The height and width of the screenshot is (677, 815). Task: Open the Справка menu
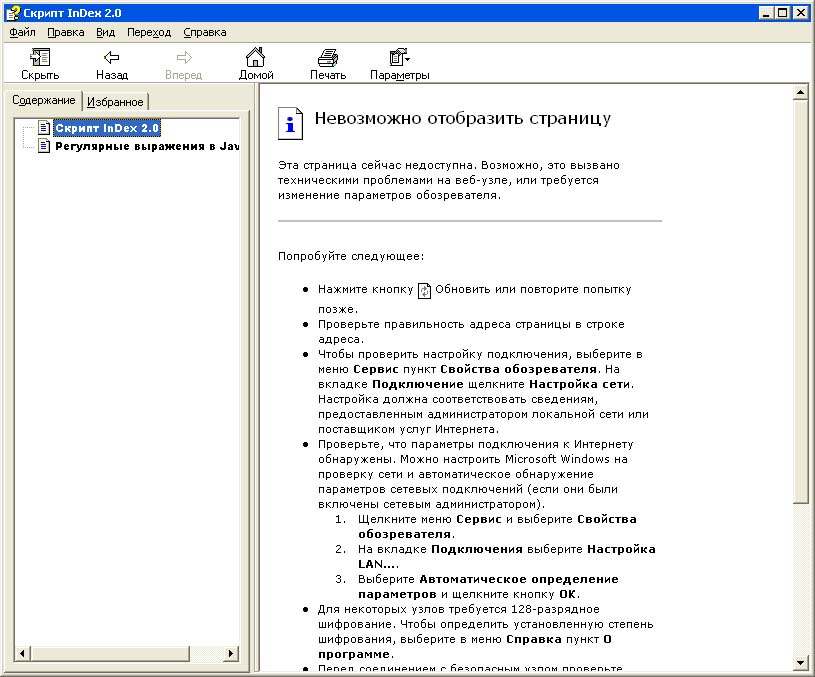[205, 32]
